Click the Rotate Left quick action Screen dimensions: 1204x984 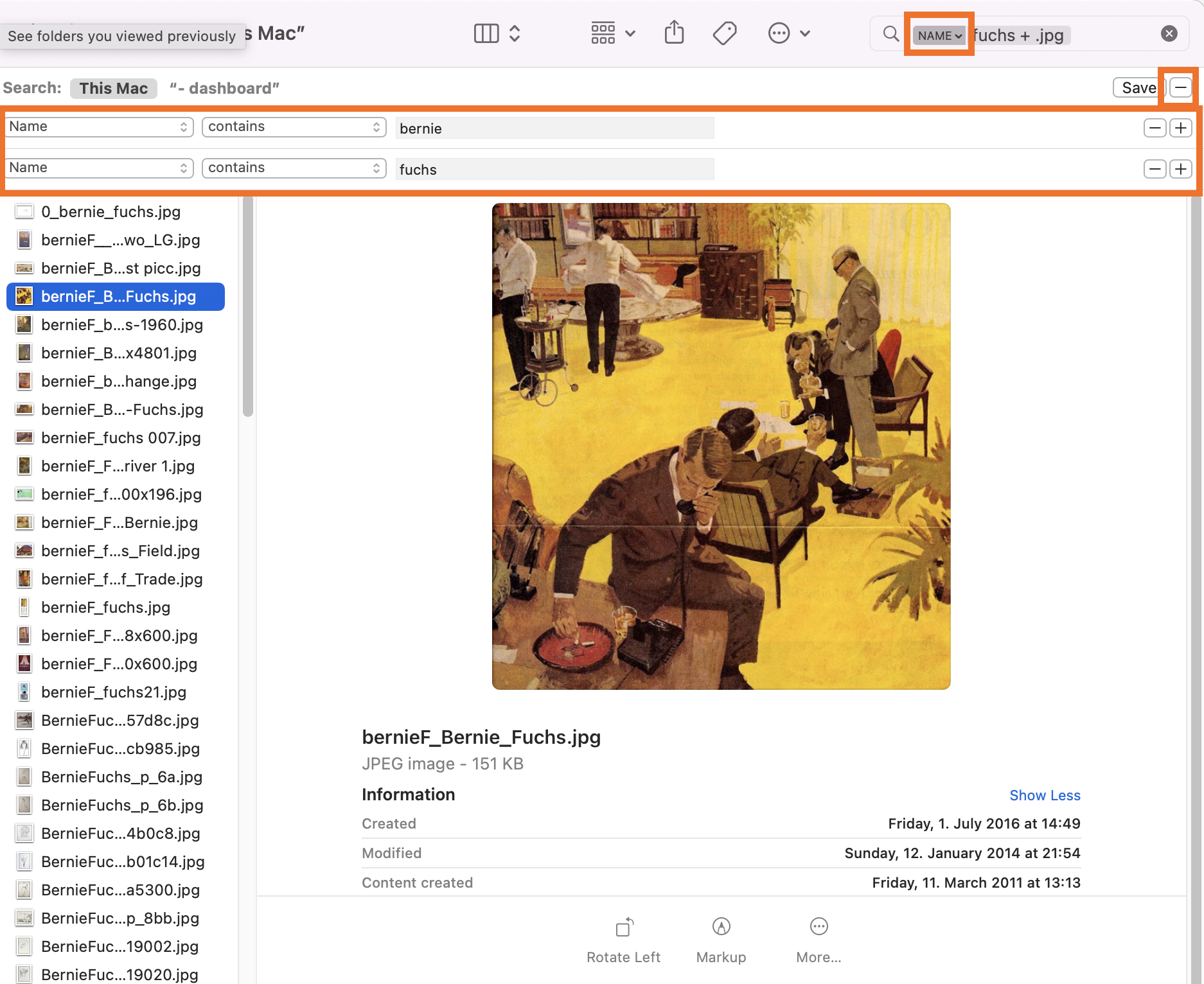[623, 940]
